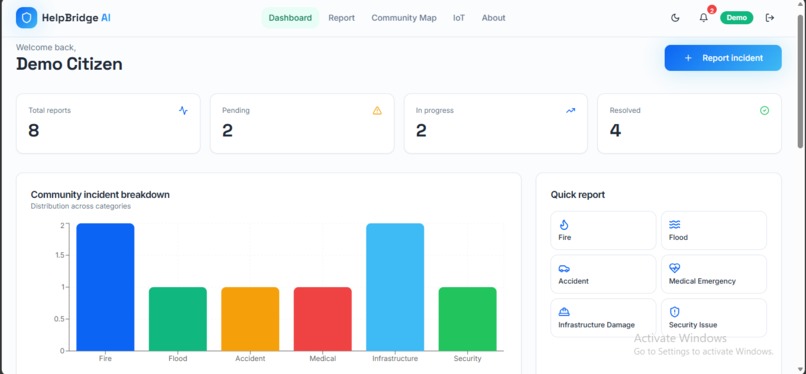This screenshot has width=806, height=374.
Task: Click the hard hat icon on the Infrastructure Damage tile
Action: pyautogui.click(x=564, y=312)
